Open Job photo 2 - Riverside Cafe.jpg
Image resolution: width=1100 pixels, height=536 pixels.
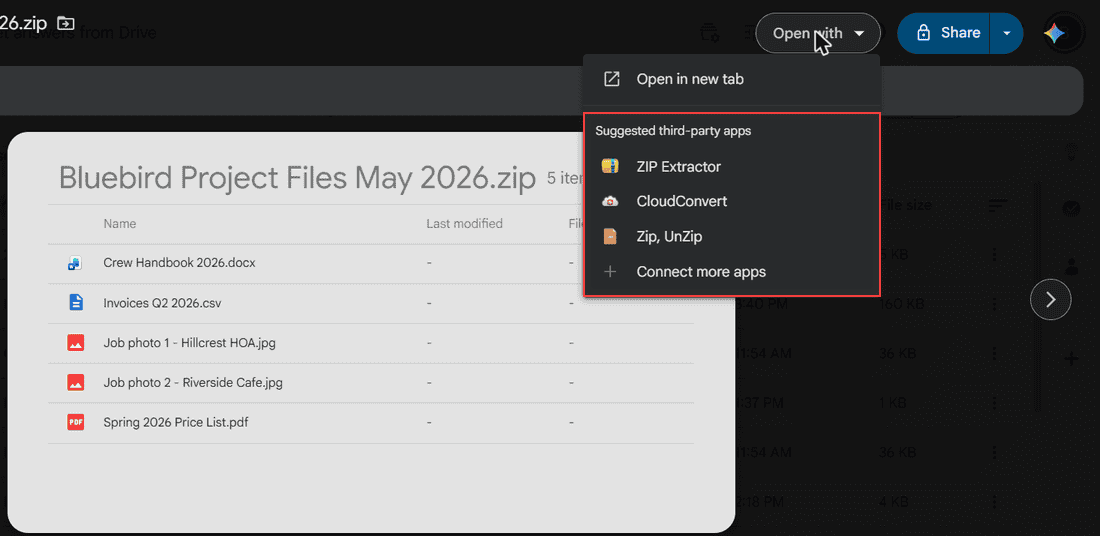(x=193, y=382)
